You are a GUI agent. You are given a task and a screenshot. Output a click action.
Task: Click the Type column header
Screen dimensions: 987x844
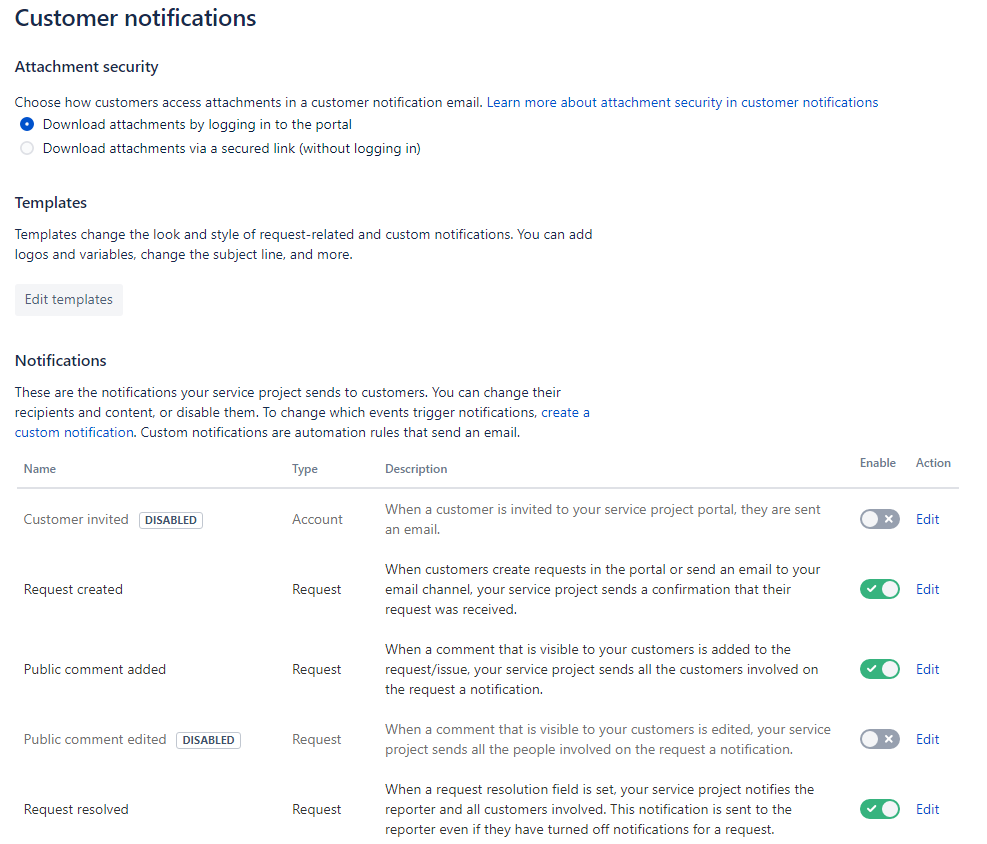coord(305,468)
